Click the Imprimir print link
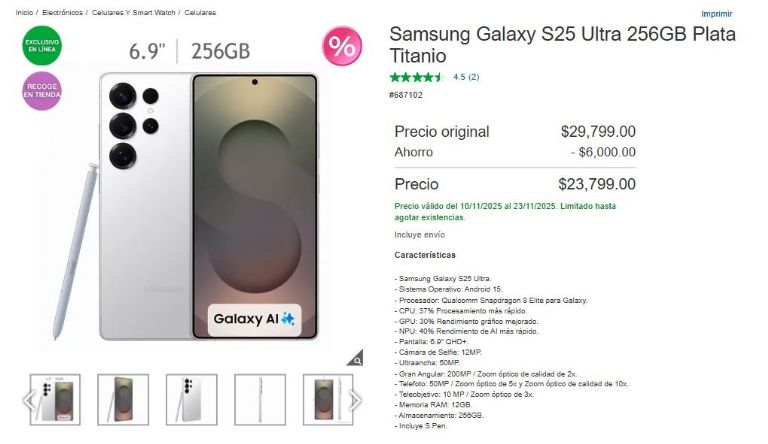The image size is (768, 444). pos(717,14)
